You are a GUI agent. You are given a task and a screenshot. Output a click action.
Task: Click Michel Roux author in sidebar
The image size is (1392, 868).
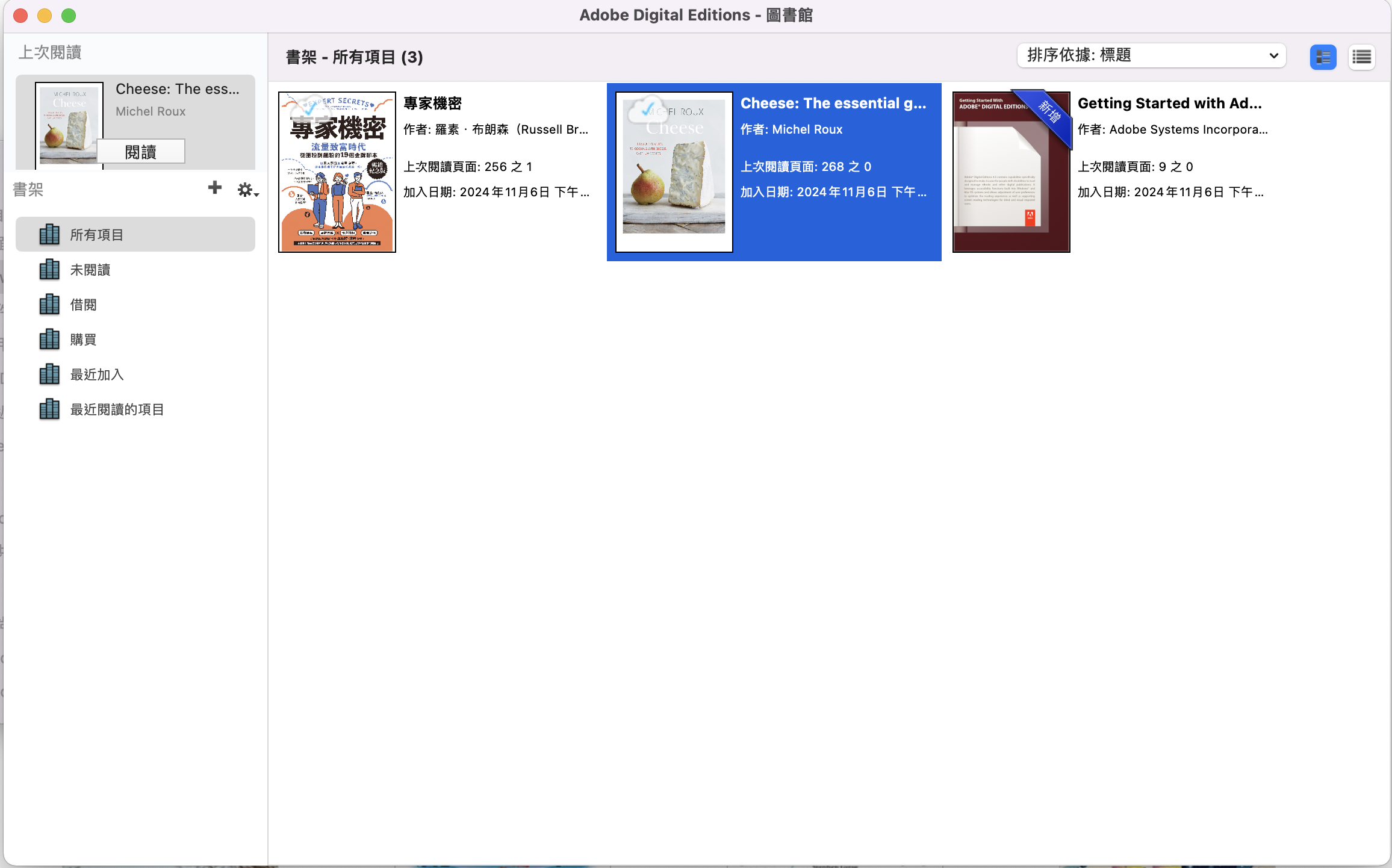click(x=151, y=111)
